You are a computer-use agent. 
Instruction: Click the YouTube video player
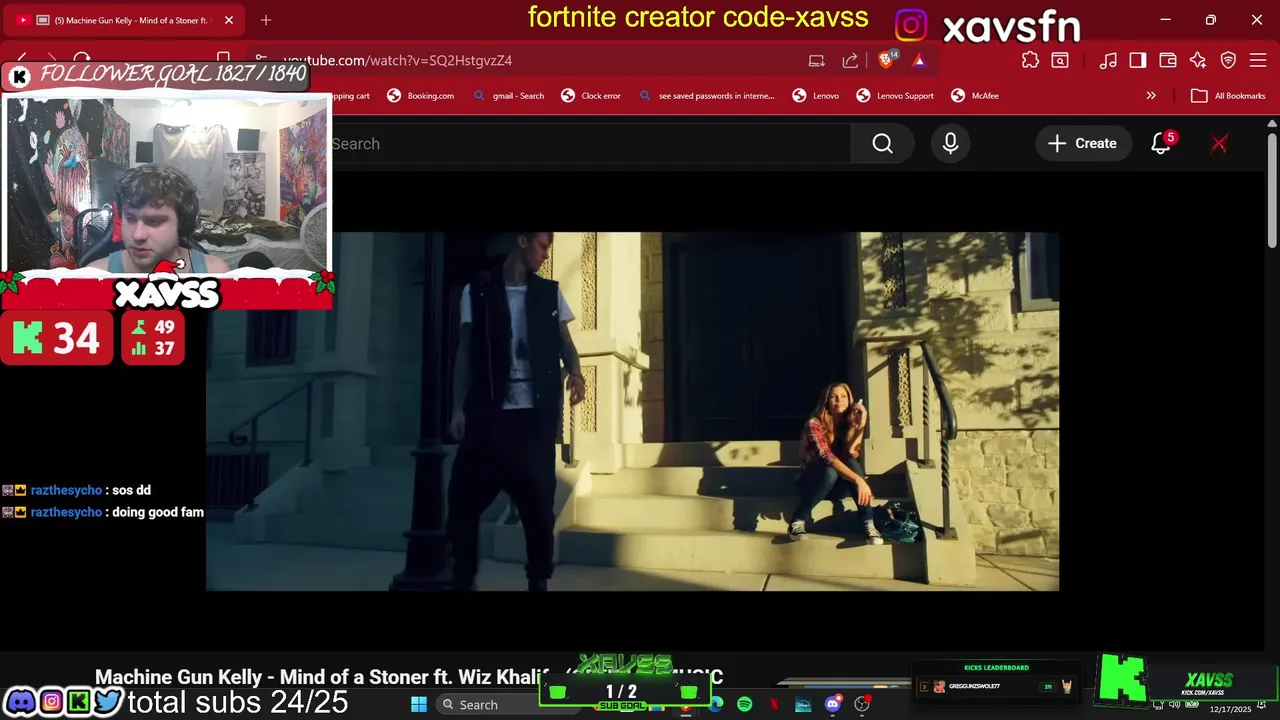[x=632, y=412]
